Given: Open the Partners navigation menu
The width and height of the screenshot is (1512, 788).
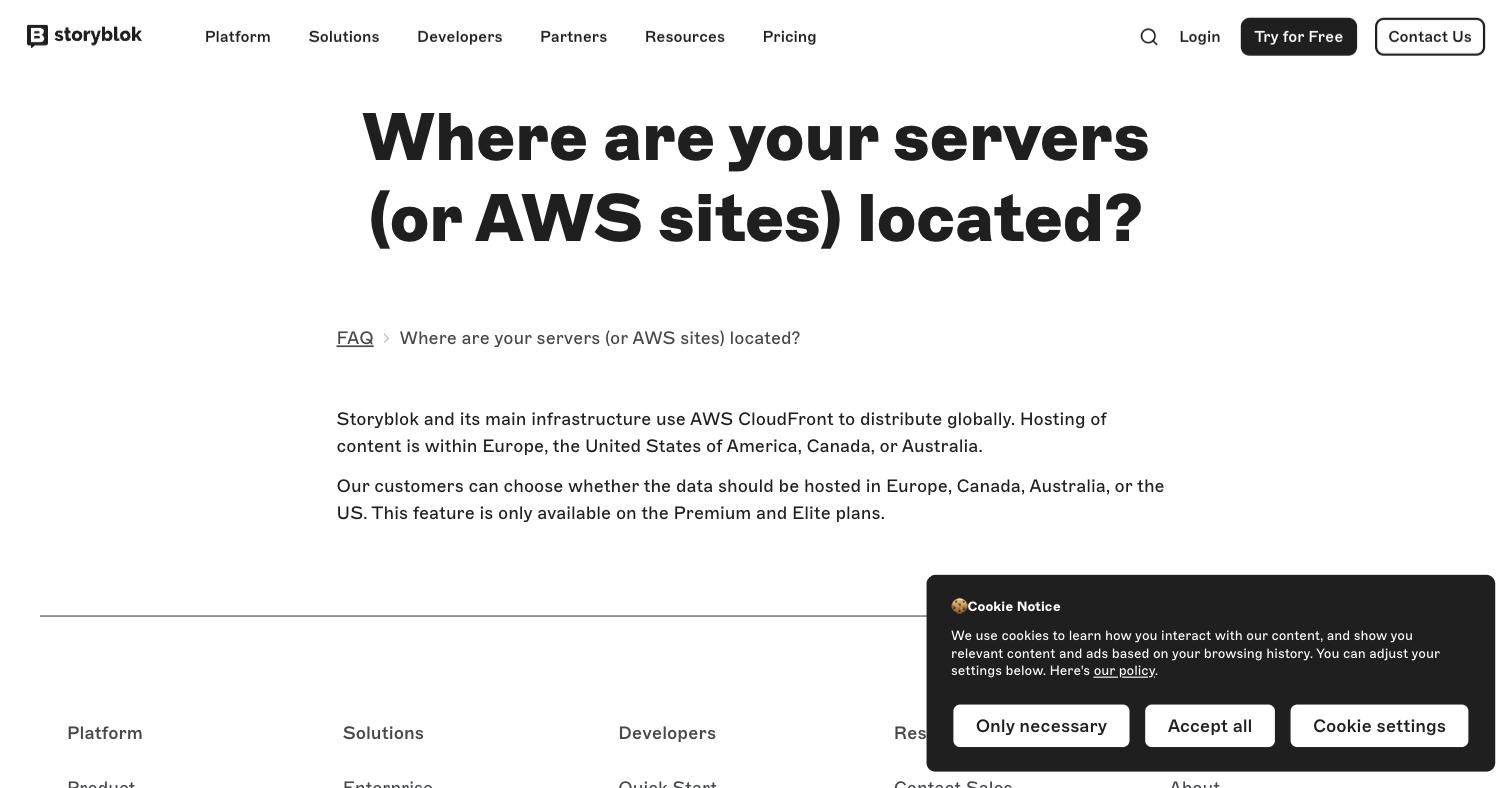Looking at the screenshot, I should 574,37.
